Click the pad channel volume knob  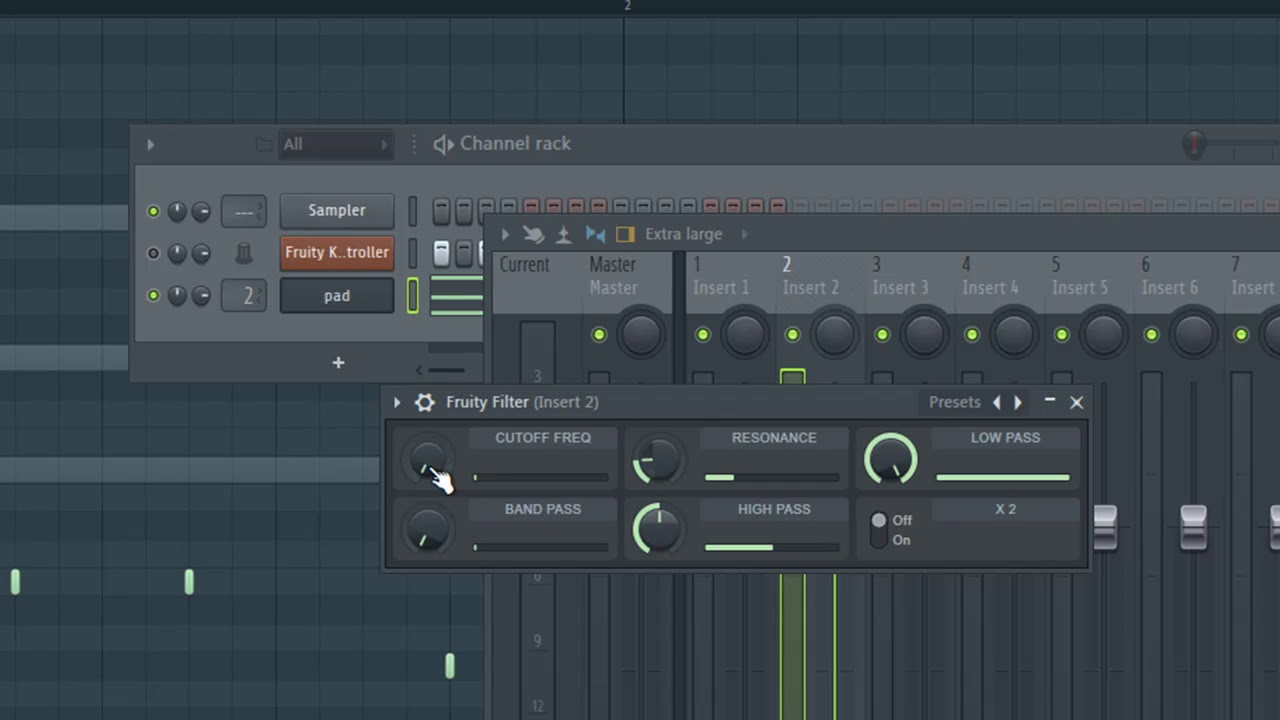[x=201, y=296]
